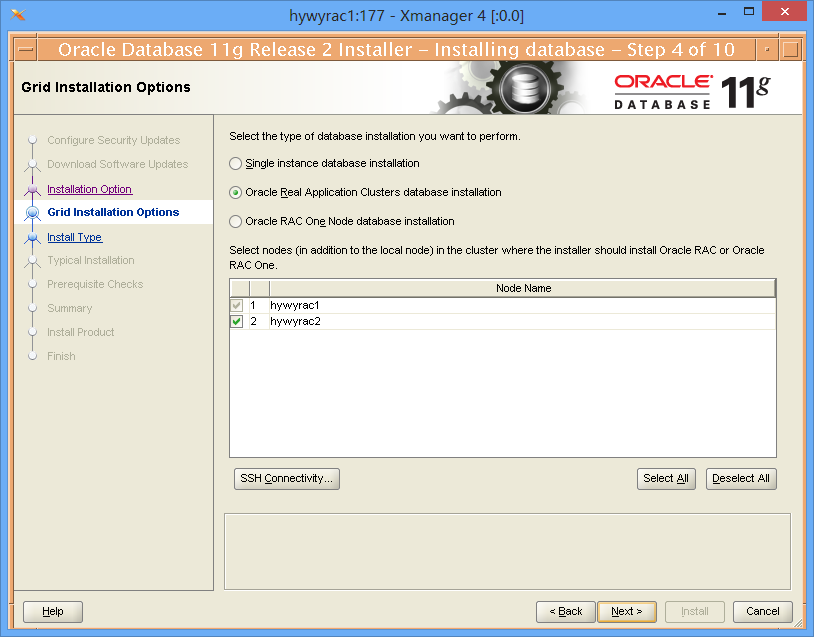Click Install Product step label
This screenshot has width=814, height=637.
80,332
